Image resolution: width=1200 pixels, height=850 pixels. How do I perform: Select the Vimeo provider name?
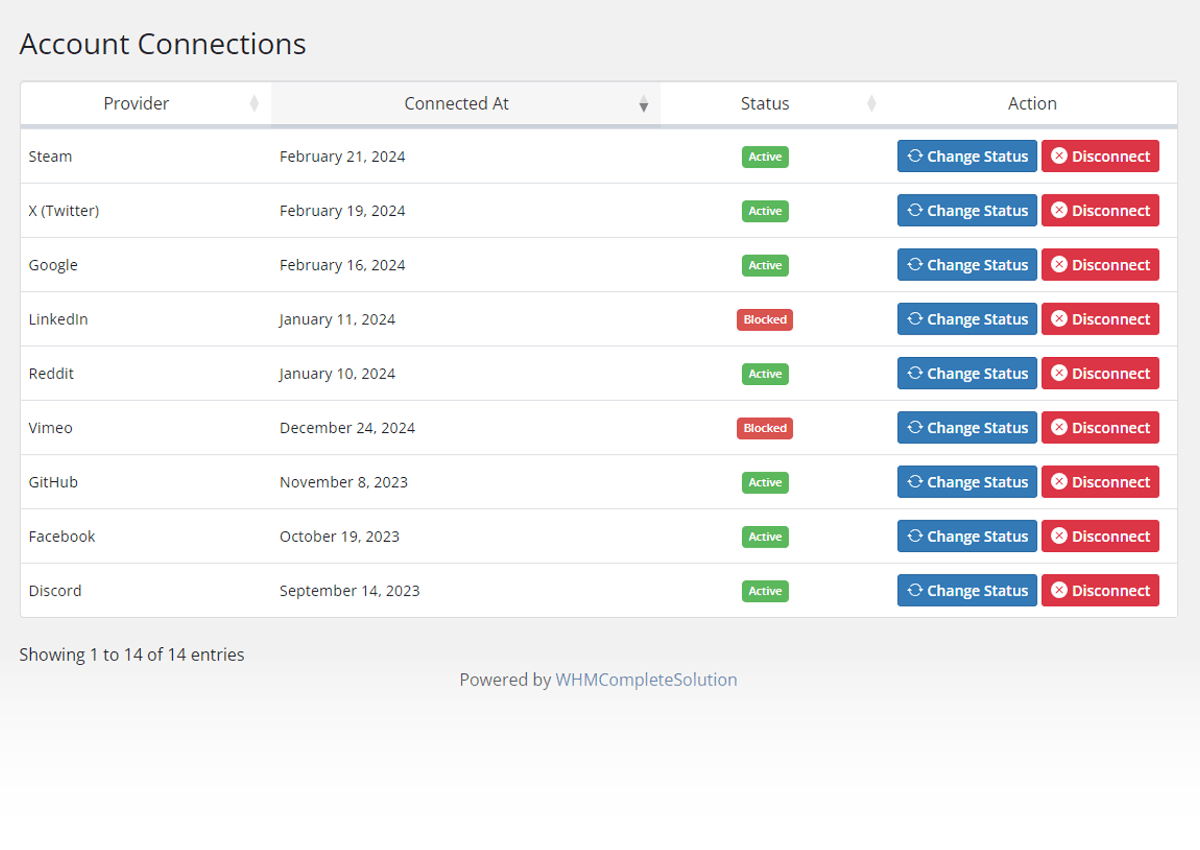pyautogui.click(x=50, y=427)
